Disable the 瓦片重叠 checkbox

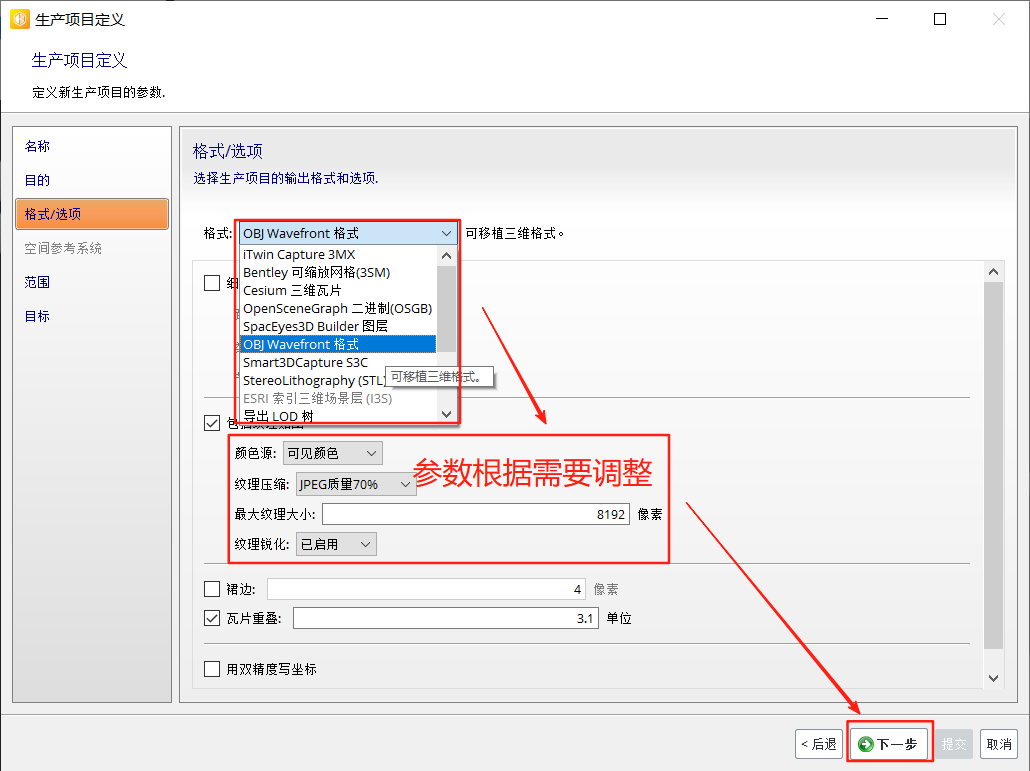pos(212,618)
